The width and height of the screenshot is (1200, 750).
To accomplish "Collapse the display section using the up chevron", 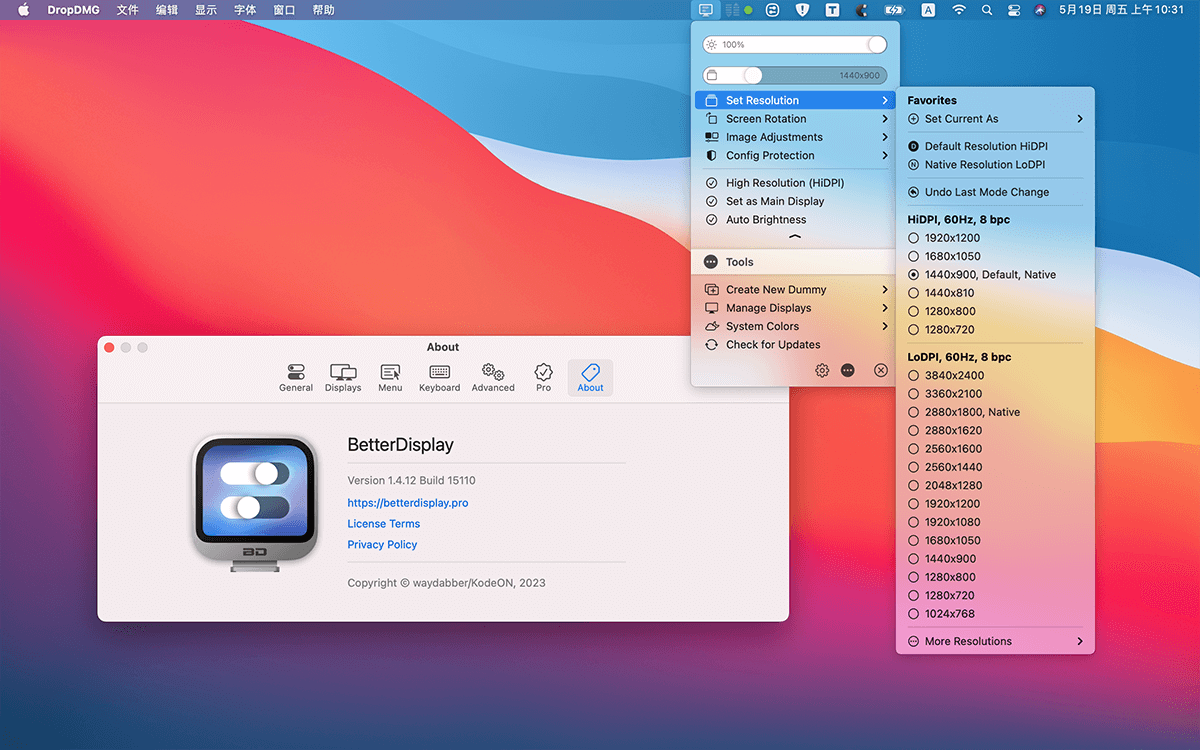I will click(795, 238).
